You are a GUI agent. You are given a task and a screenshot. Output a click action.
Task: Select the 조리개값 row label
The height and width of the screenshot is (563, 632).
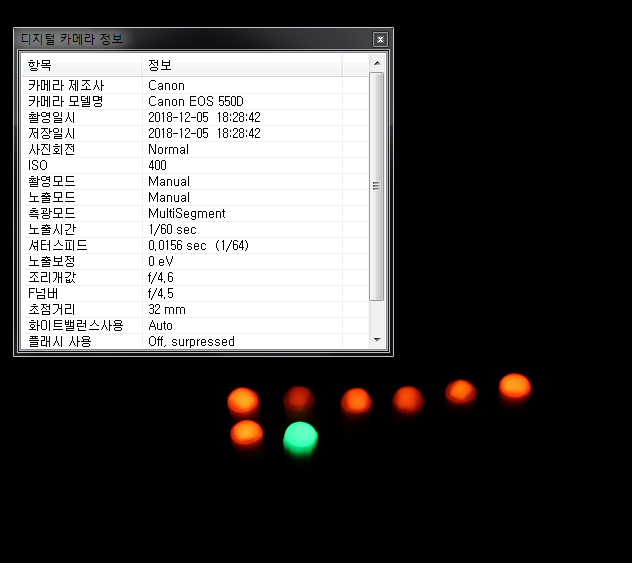coord(52,278)
